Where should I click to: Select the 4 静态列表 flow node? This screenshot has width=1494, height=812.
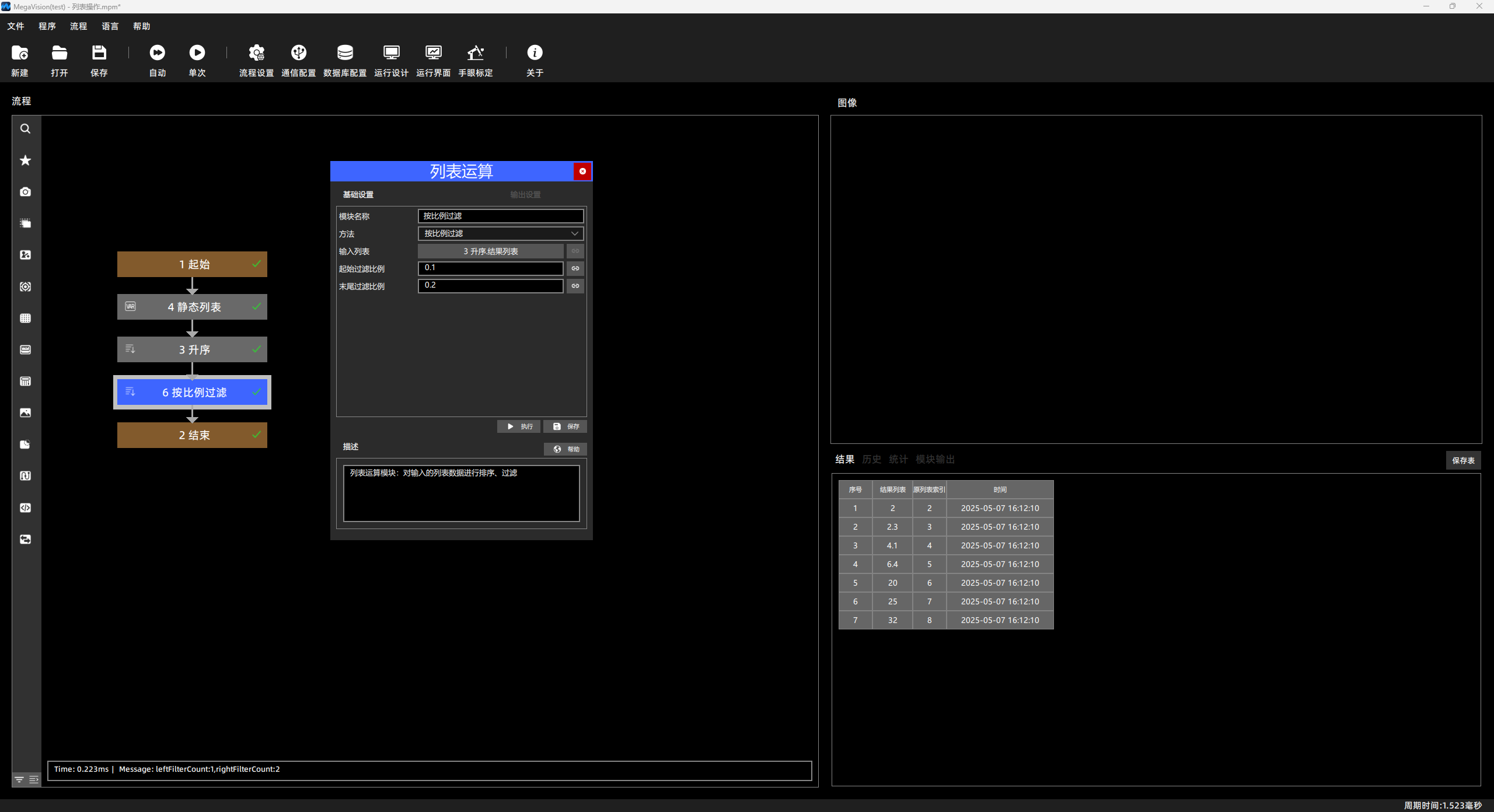[x=192, y=307]
